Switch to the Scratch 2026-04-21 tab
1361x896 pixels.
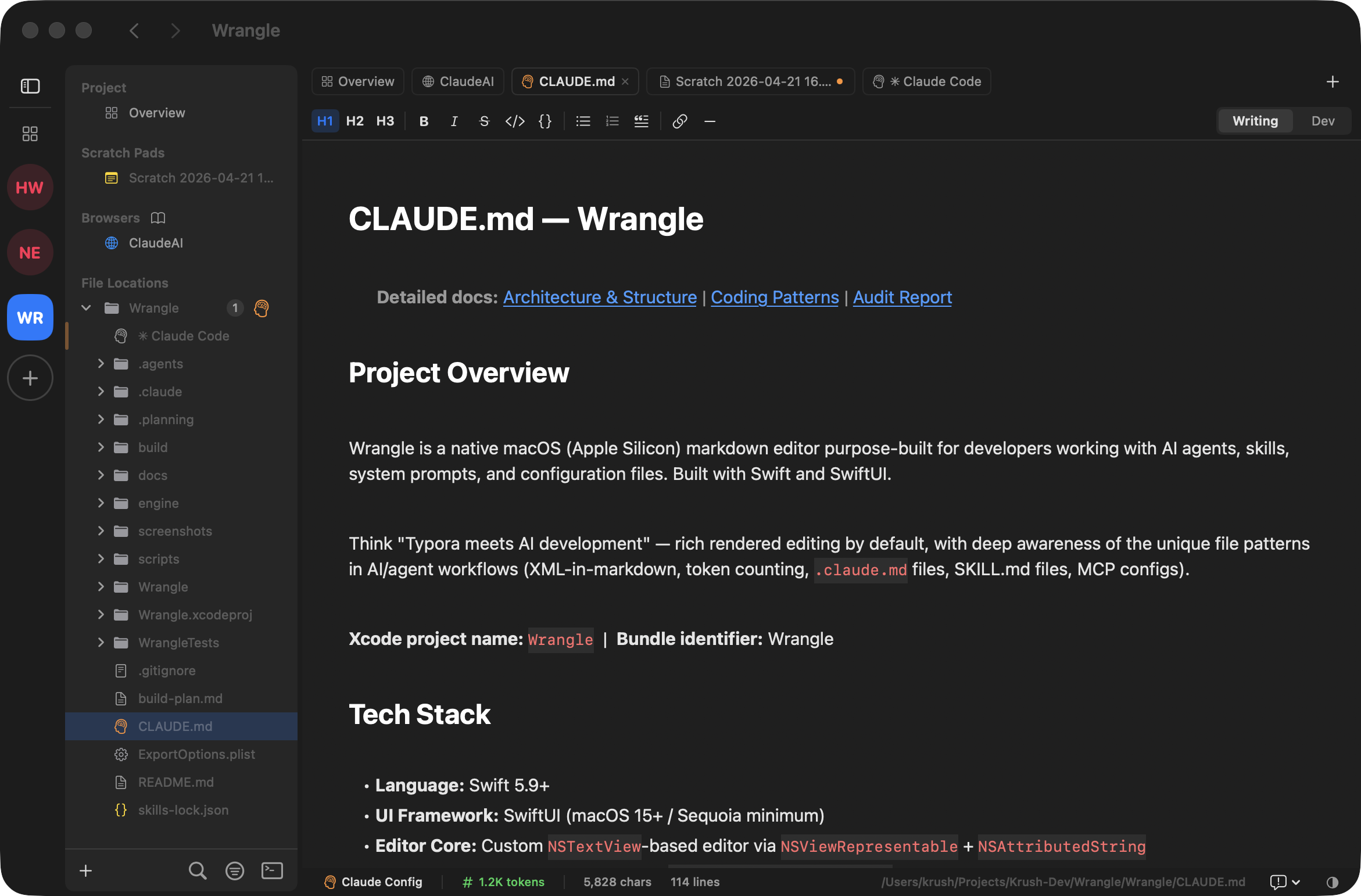pos(750,81)
